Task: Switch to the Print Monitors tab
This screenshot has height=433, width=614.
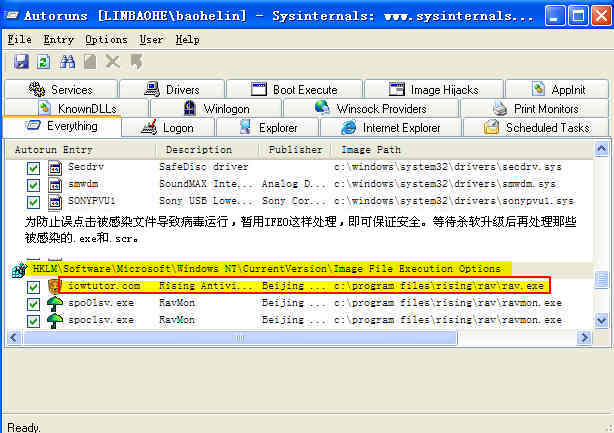Action: [x=535, y=108]
